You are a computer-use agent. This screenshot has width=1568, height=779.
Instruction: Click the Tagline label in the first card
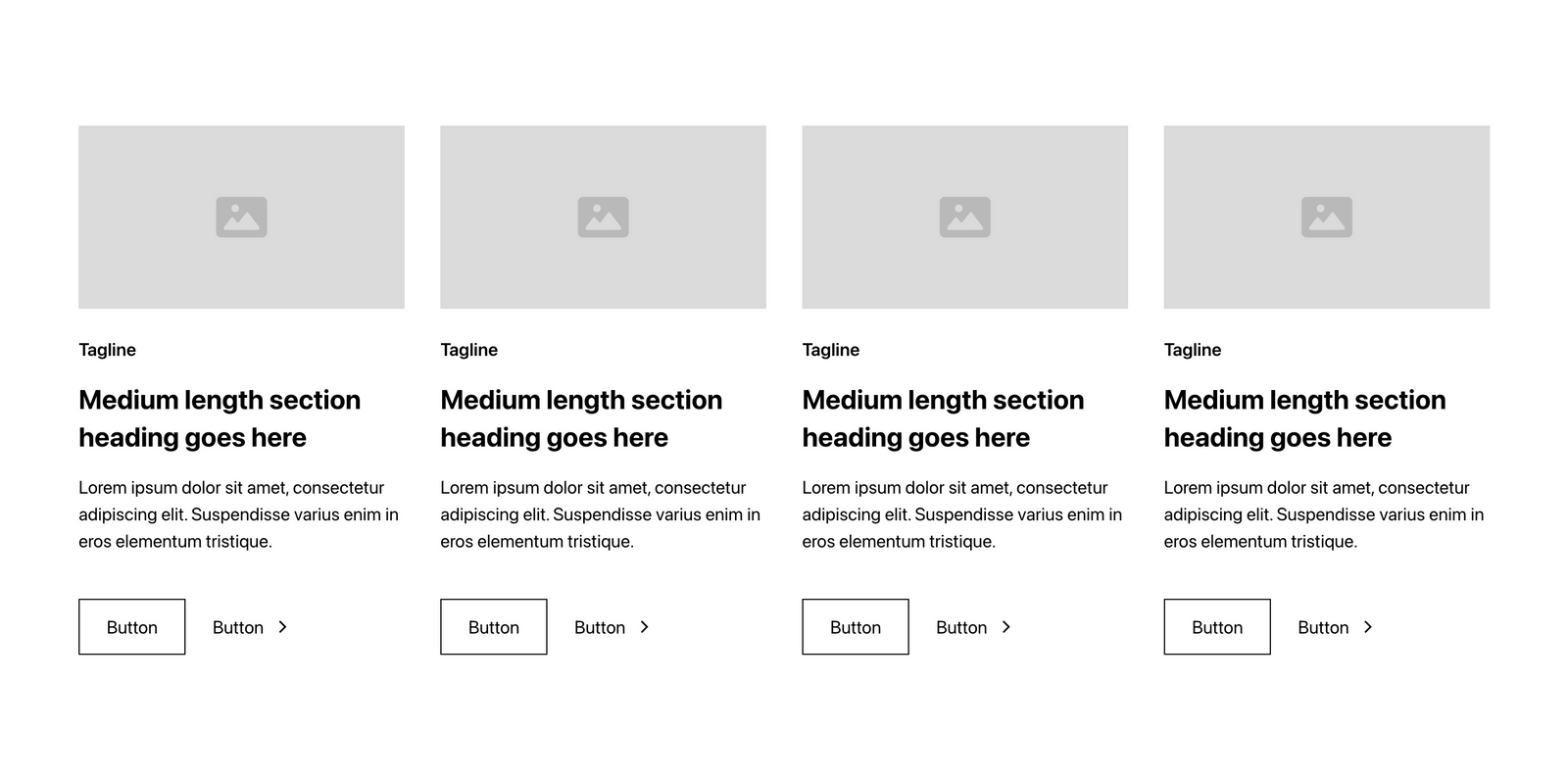pos(107,350)
